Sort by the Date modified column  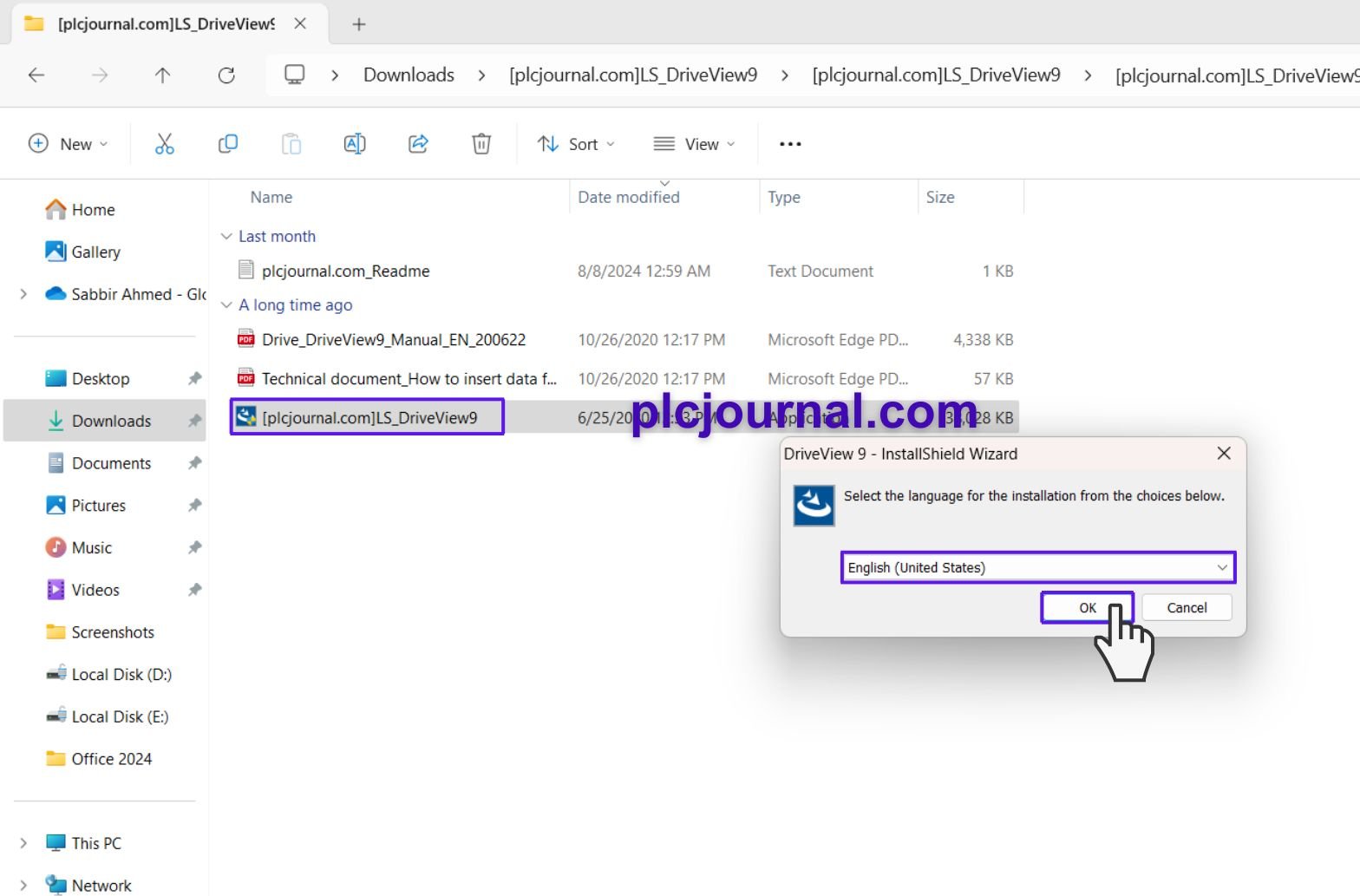tap(629, 197)
